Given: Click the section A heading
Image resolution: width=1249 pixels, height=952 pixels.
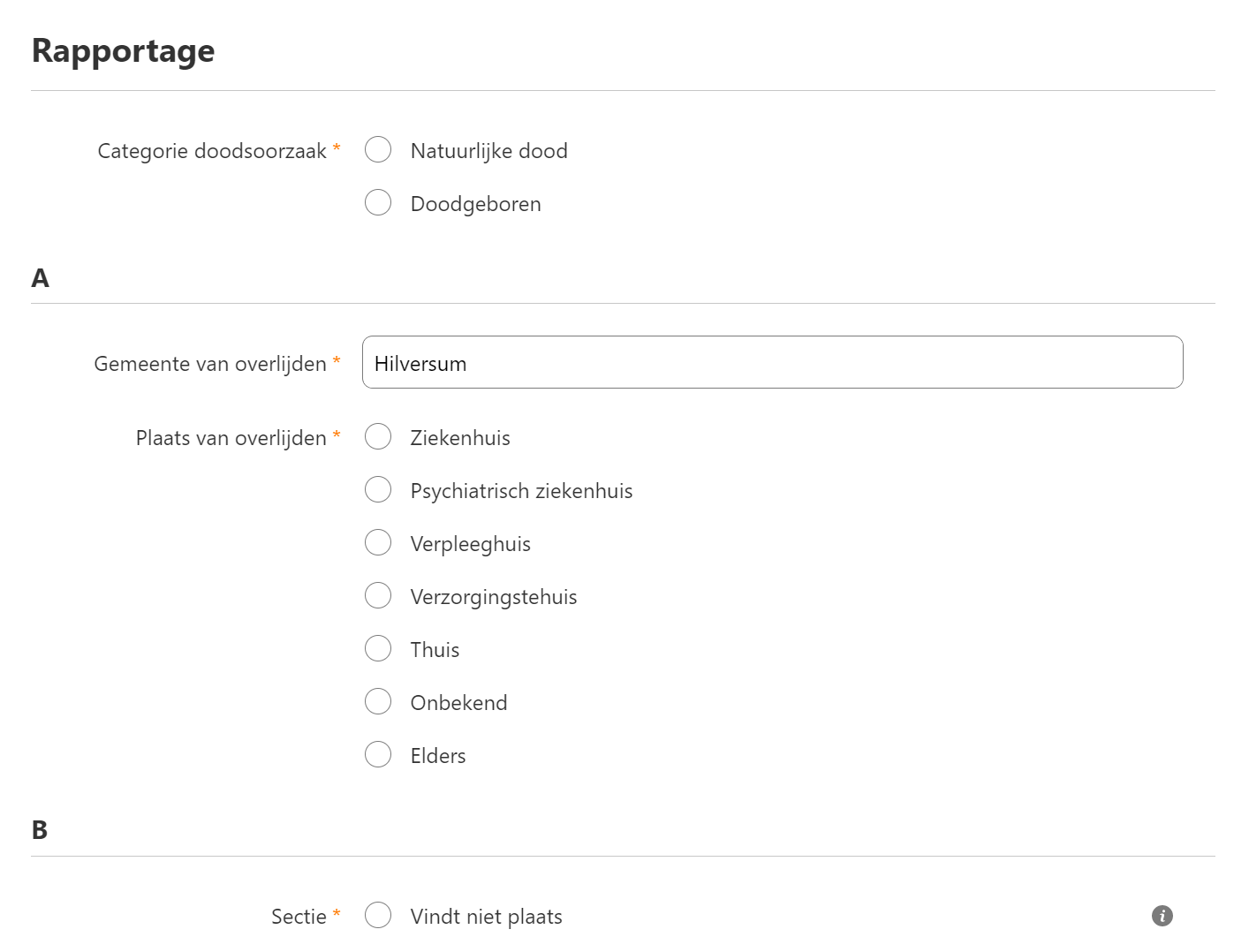Looking at the screenshot, I should (x=40, y=278).
